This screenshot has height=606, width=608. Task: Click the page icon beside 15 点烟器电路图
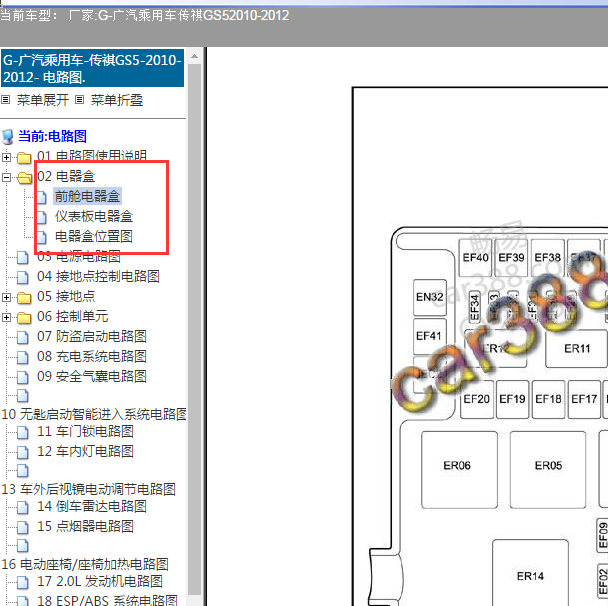click(23, 527)
